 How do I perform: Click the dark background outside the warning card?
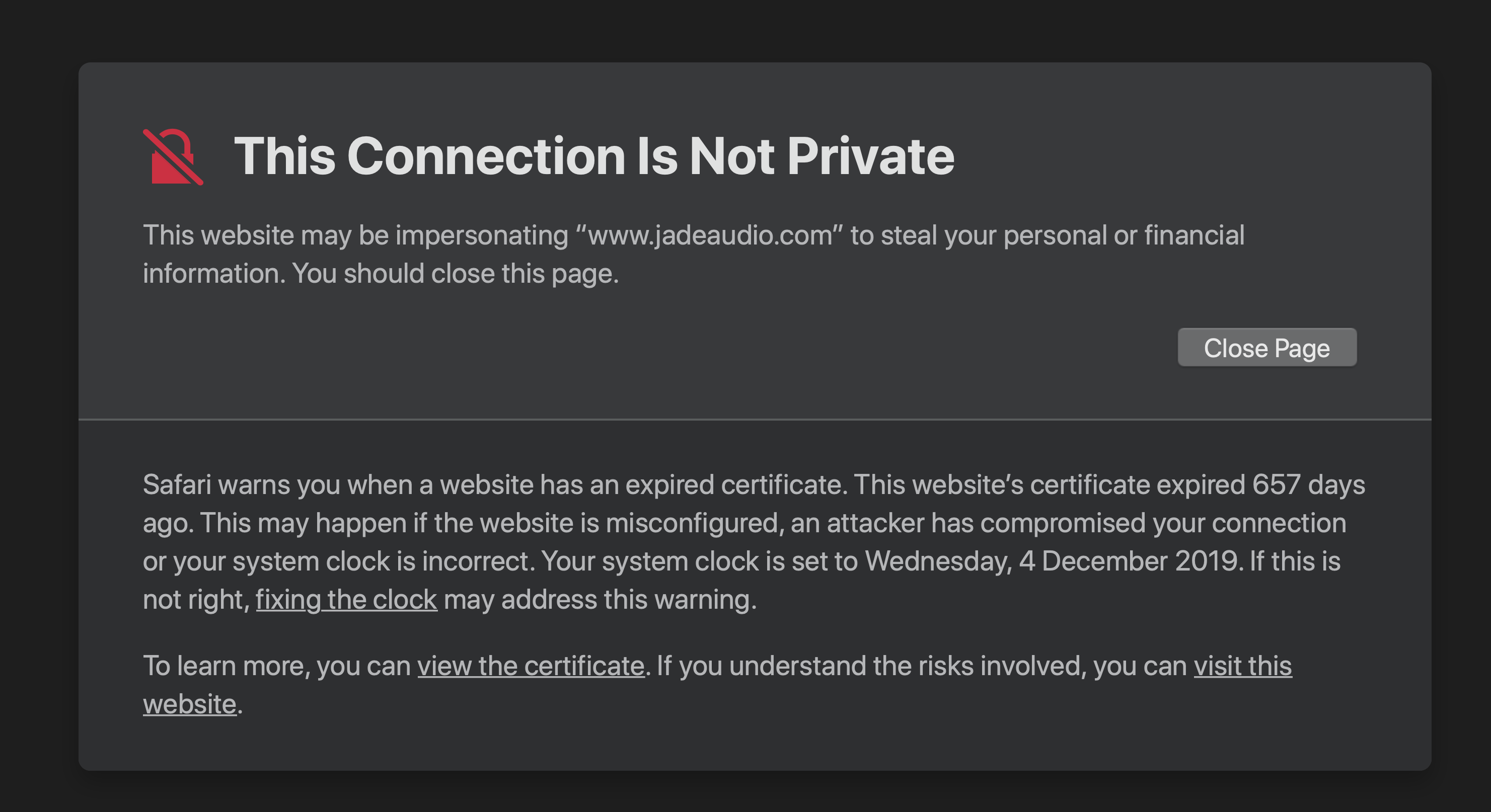point(745,29)
